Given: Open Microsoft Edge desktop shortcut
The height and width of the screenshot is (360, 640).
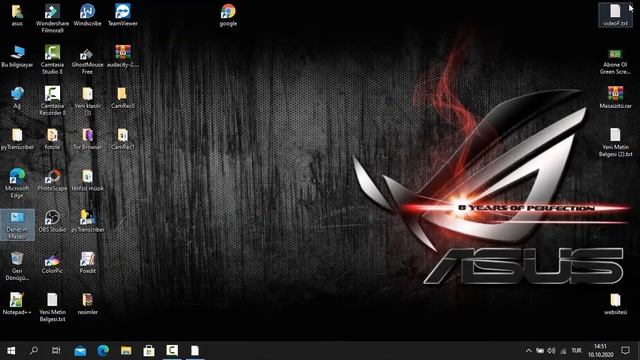Looking at the screenshot, I should [17, 183].
